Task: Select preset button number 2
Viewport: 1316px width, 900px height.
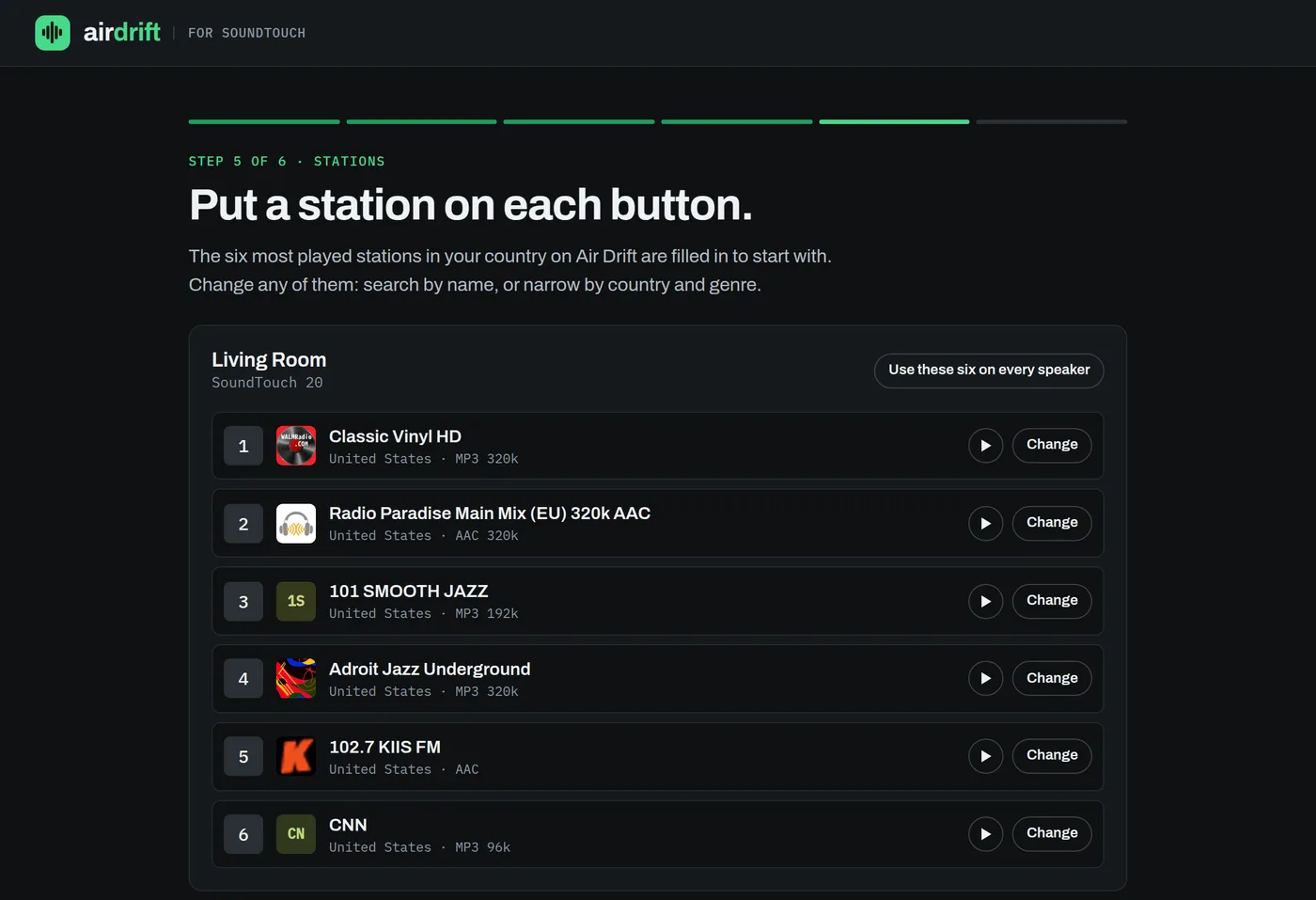Action: click(243, 524)
